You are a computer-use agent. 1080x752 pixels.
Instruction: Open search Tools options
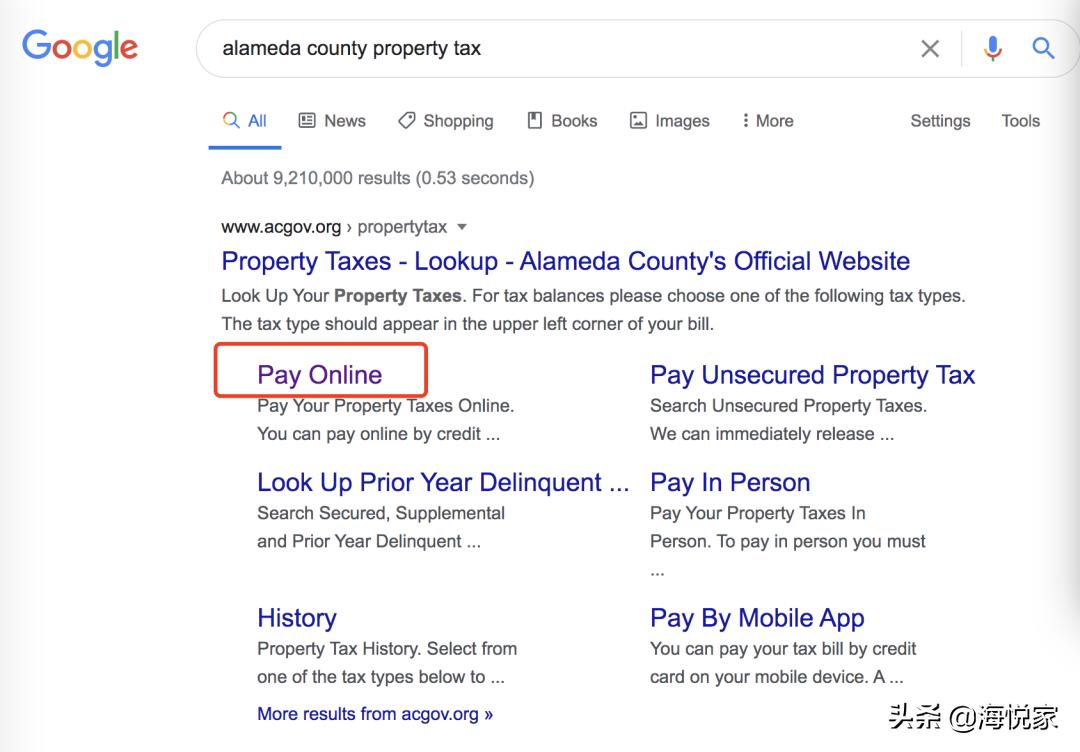(x=1020, y=121)
